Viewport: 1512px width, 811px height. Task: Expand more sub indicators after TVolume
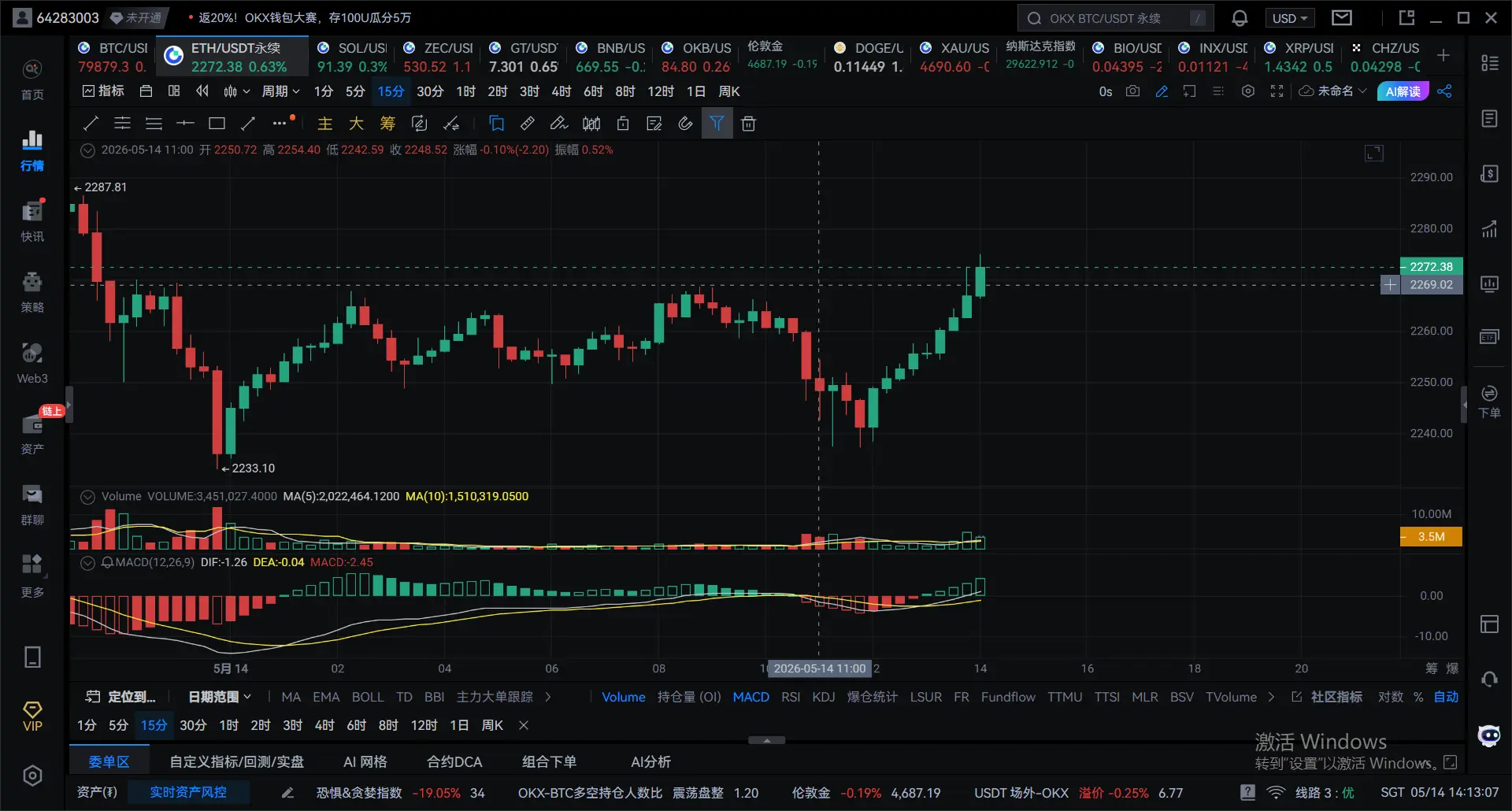(x=1271, y=697)
